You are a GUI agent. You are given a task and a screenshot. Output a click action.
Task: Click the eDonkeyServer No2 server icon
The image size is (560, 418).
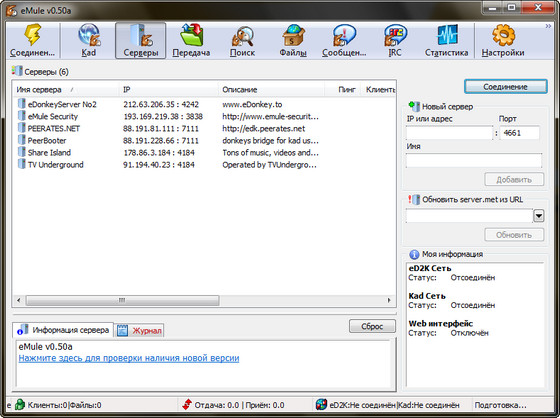click(x=21, y=104)
